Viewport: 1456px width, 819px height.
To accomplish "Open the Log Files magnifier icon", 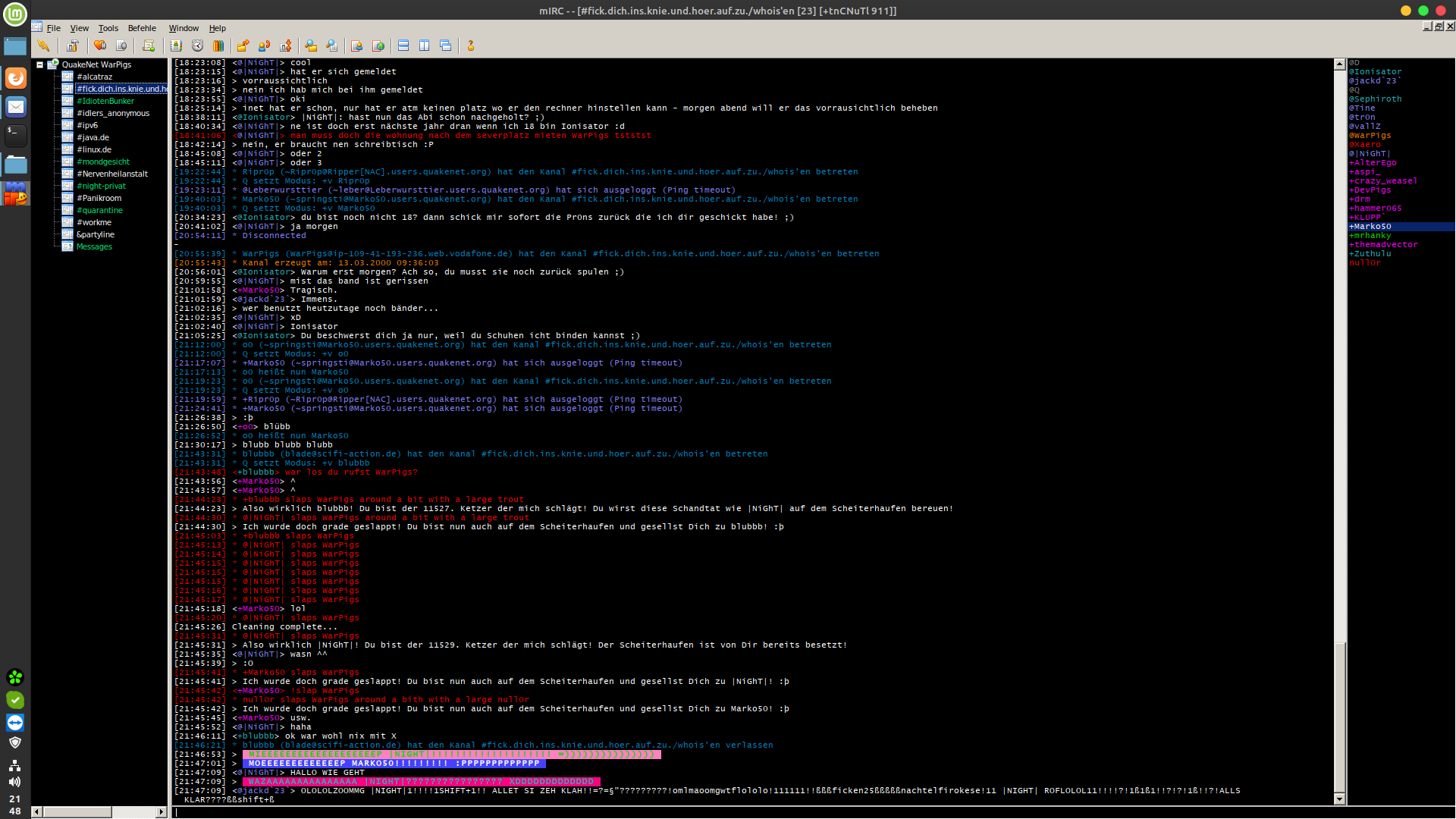I will pyautogui.click(x=332, y=45).
